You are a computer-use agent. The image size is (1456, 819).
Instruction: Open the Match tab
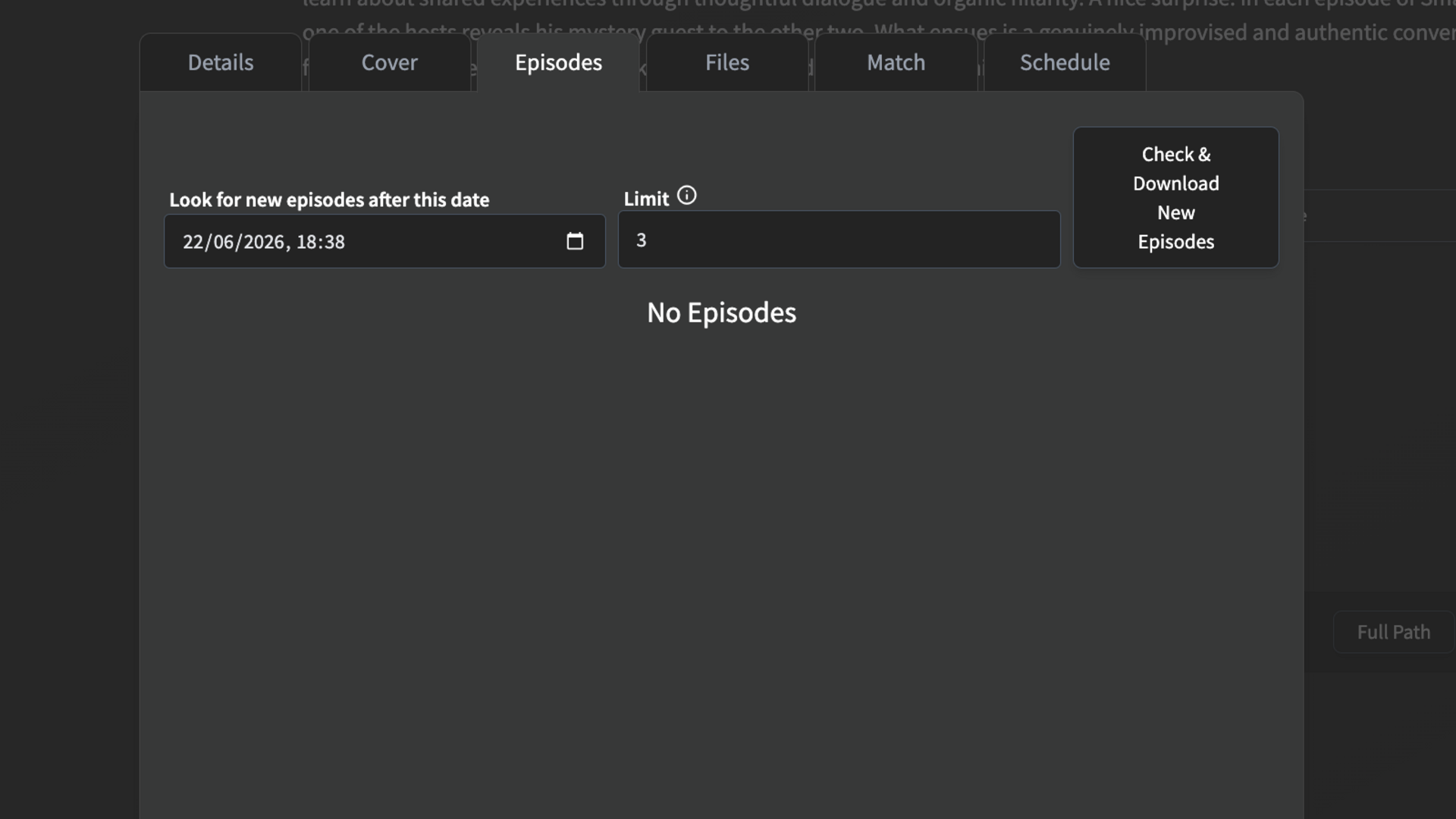click(x=896, y=62)
